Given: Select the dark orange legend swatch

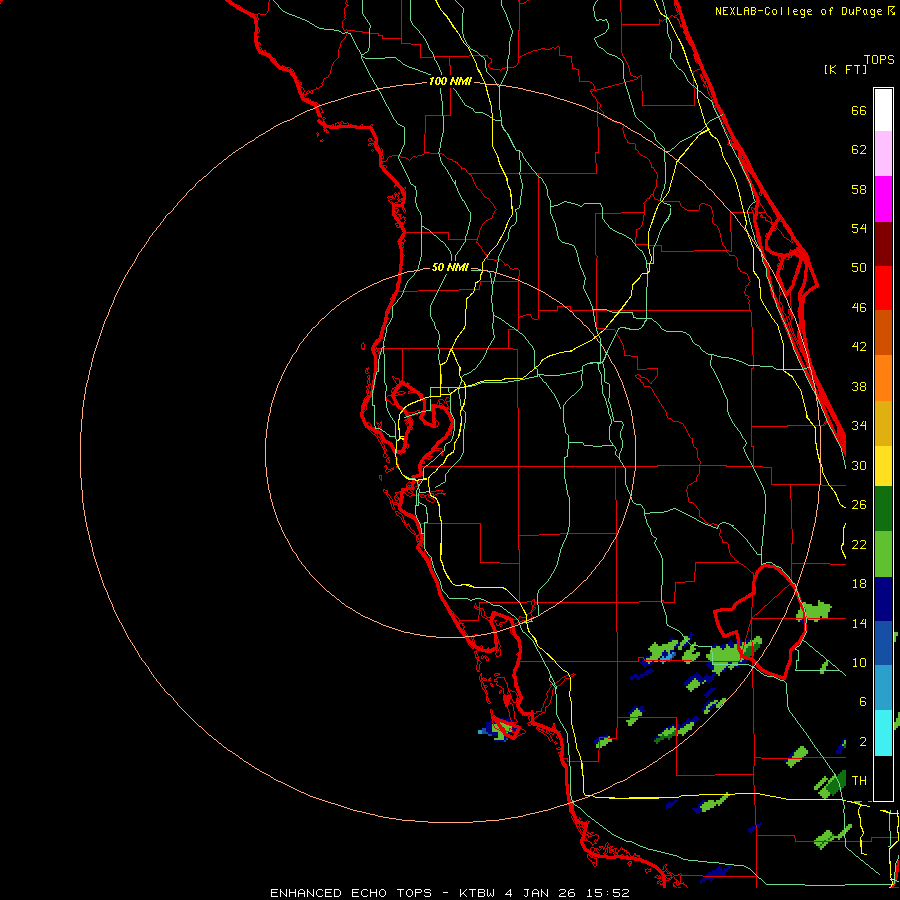Looking at the screenshot, I should tap(883, 332).
